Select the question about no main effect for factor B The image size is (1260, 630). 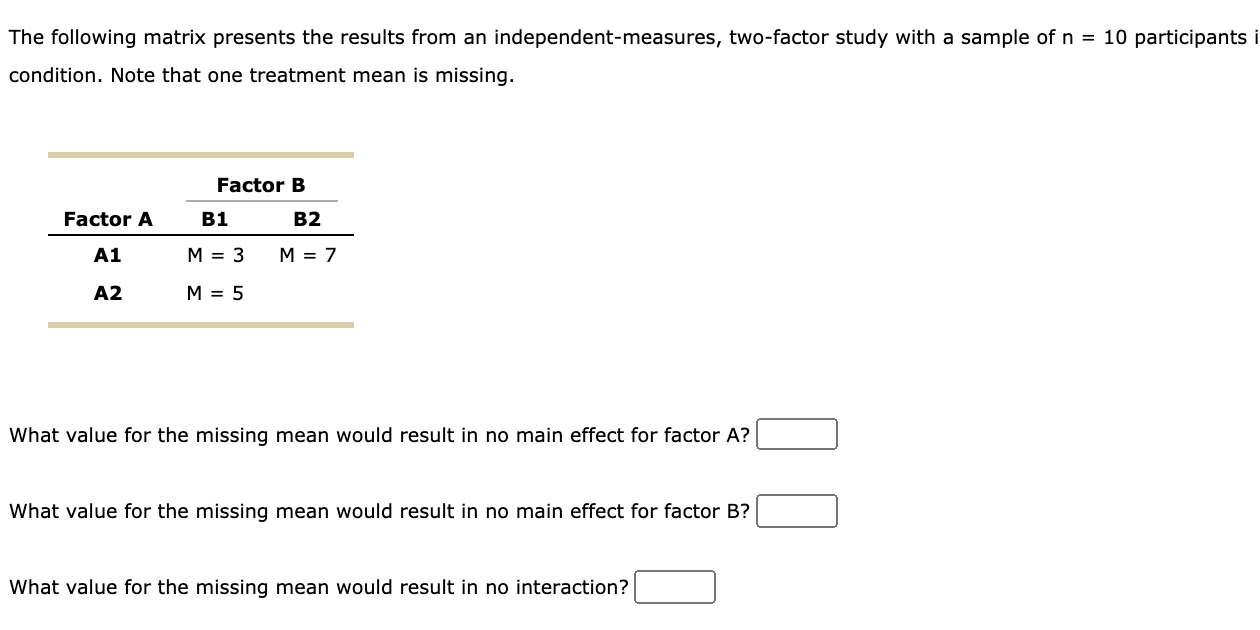[378, 511]
